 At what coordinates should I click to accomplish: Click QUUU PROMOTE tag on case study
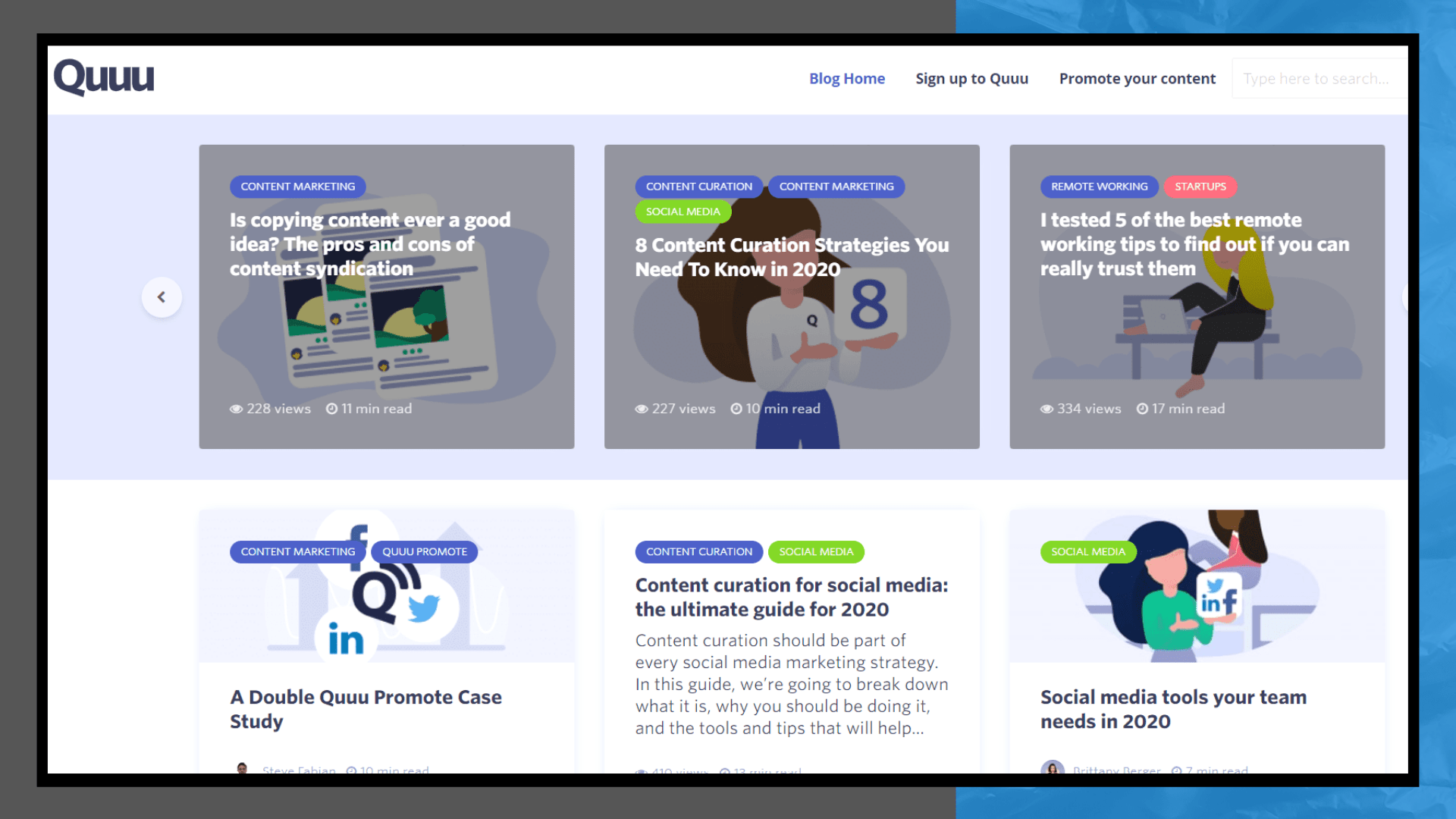click(x=424, y=552)
